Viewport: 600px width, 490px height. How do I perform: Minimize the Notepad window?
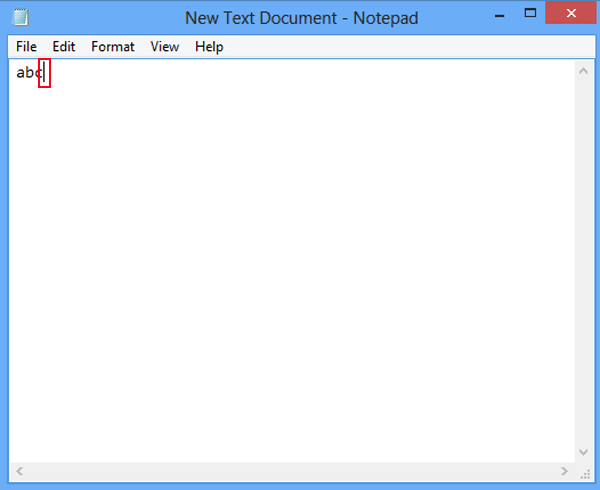(x=499, y=16)
